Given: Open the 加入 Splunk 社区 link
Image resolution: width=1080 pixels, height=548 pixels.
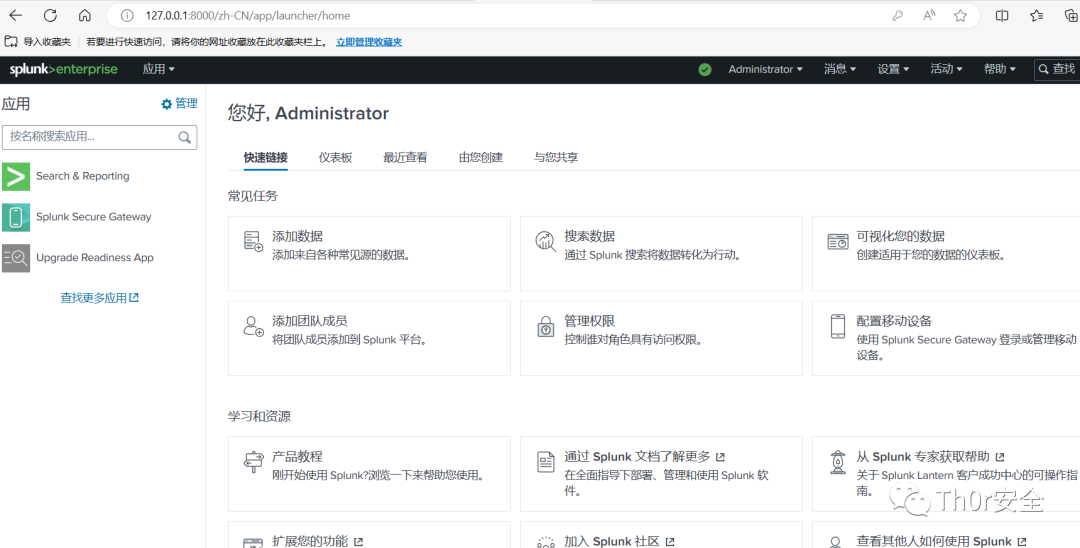Looking at the screenshot, I should pyautogui.click(x=619, y=541).
